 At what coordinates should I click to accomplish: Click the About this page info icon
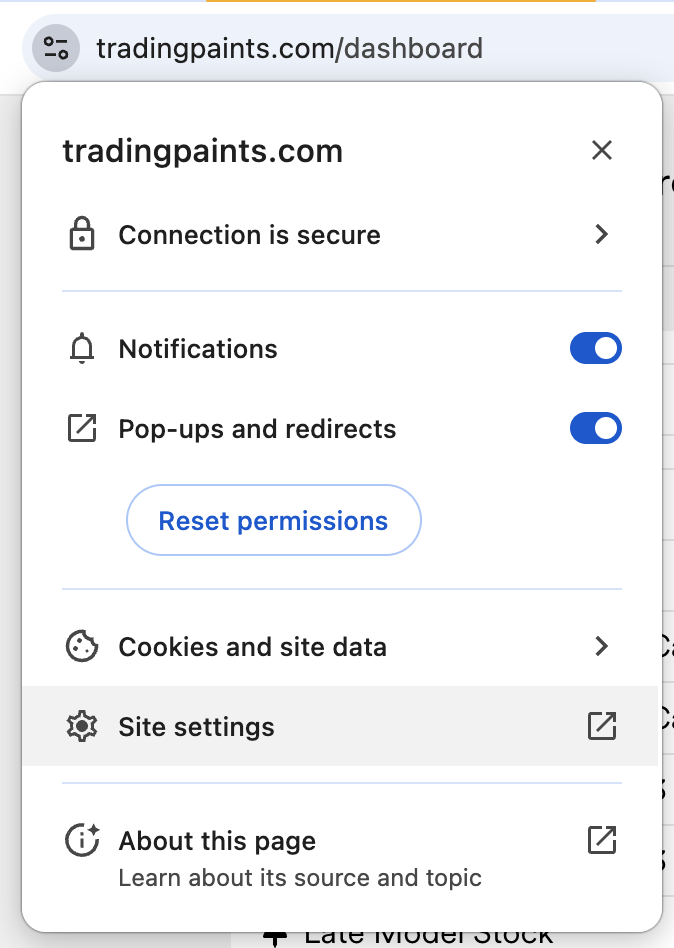(81, 841)
